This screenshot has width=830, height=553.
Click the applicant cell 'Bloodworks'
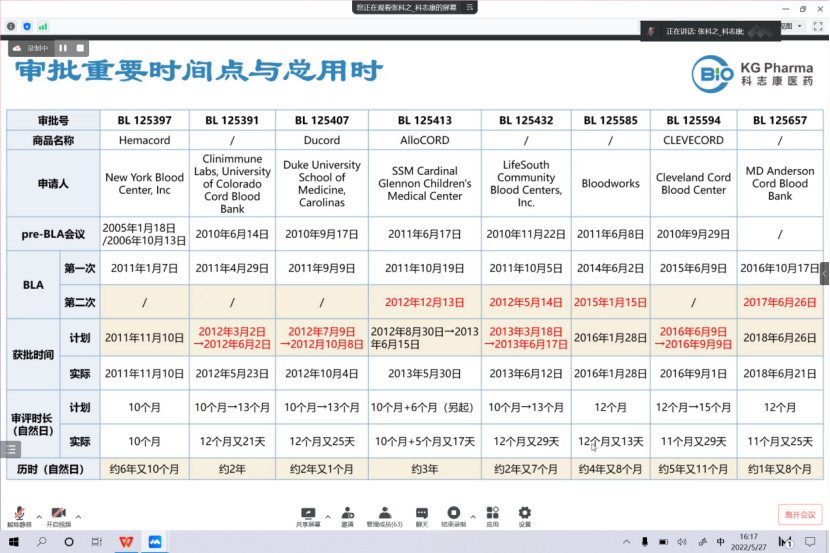[610, 184]
